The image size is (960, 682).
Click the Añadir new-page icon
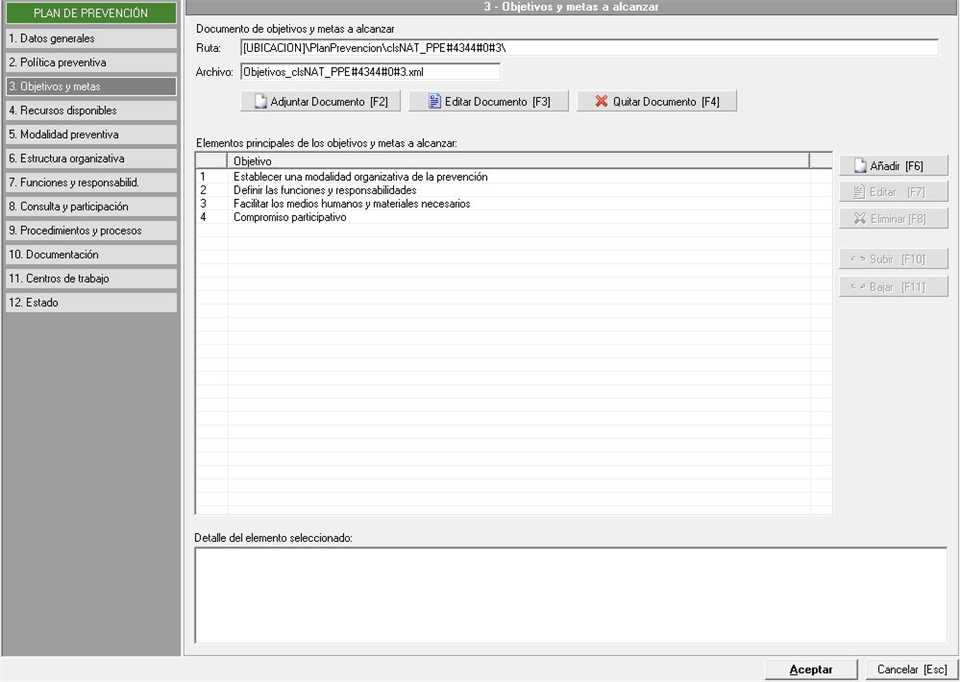coord(861,166)
